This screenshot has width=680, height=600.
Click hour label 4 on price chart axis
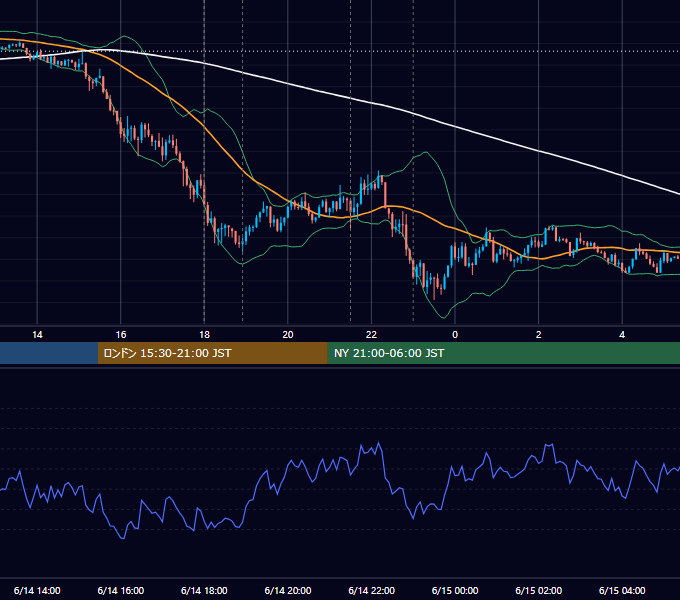622,335
